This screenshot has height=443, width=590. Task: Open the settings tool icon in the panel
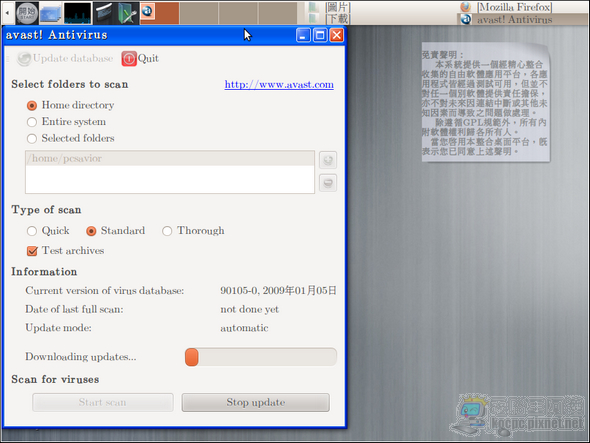[128, 13]
